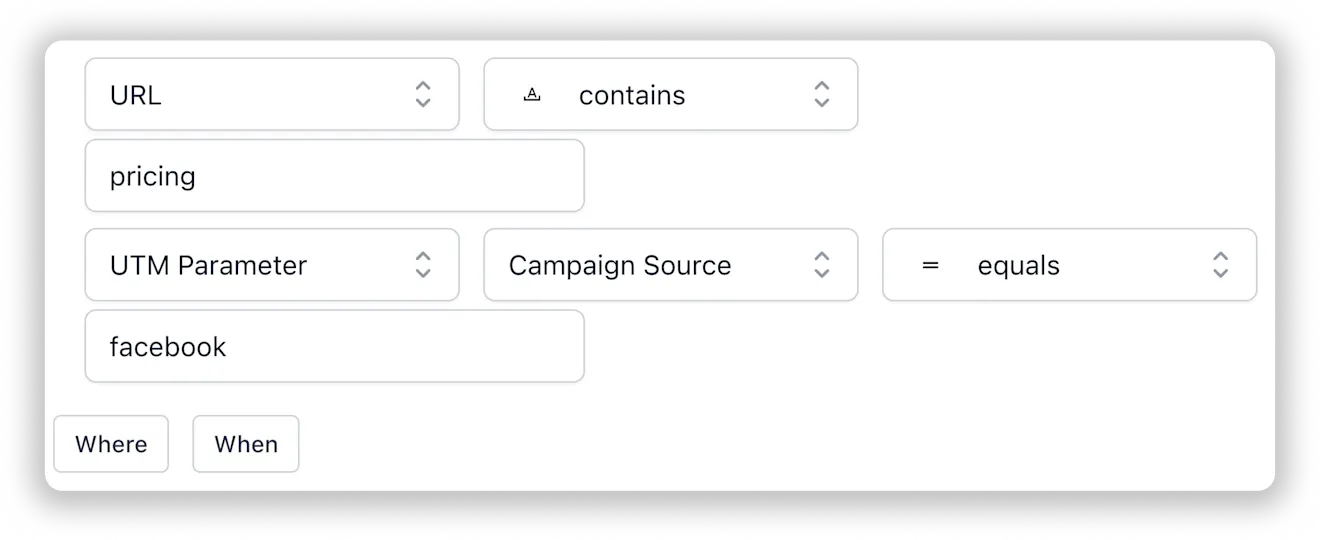
Task: Select the 'Campaign Source' label text
Action: (x=620, y=266)
